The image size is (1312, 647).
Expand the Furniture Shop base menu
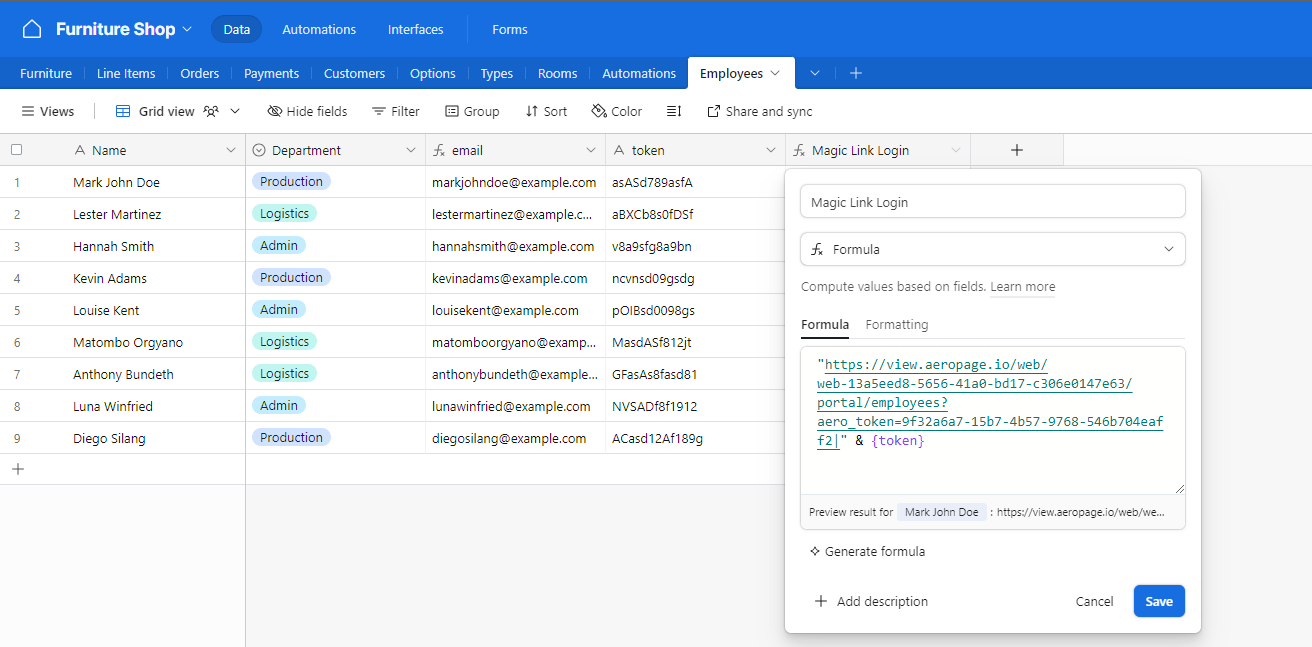186,29
